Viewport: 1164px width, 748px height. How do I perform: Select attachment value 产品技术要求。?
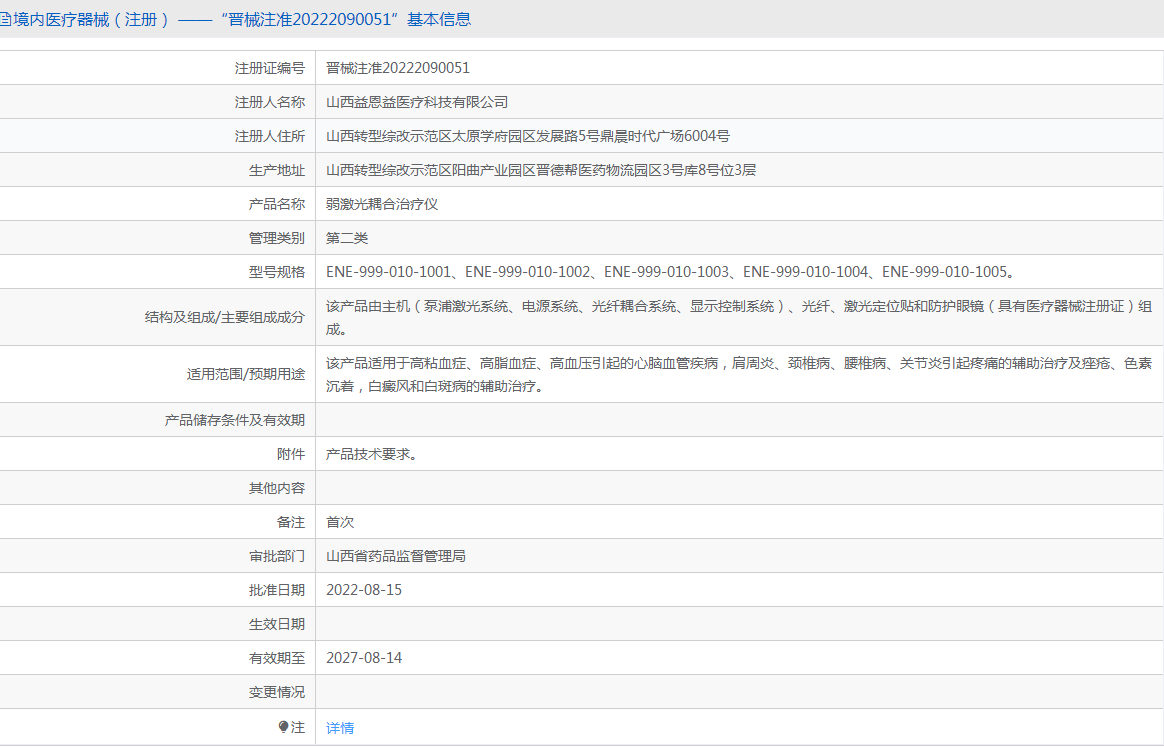(x=372, y=454)
